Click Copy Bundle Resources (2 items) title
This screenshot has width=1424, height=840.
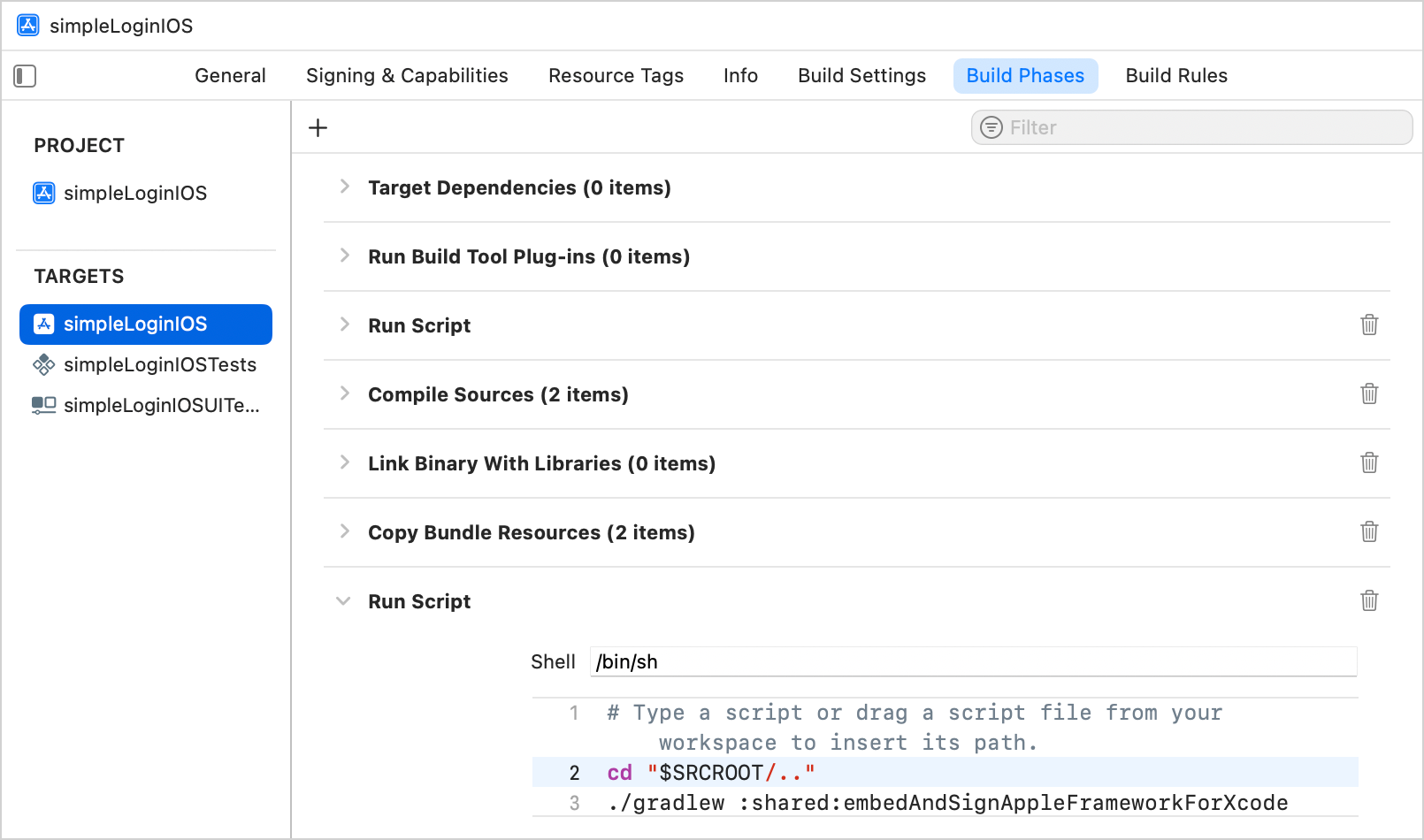532,532
